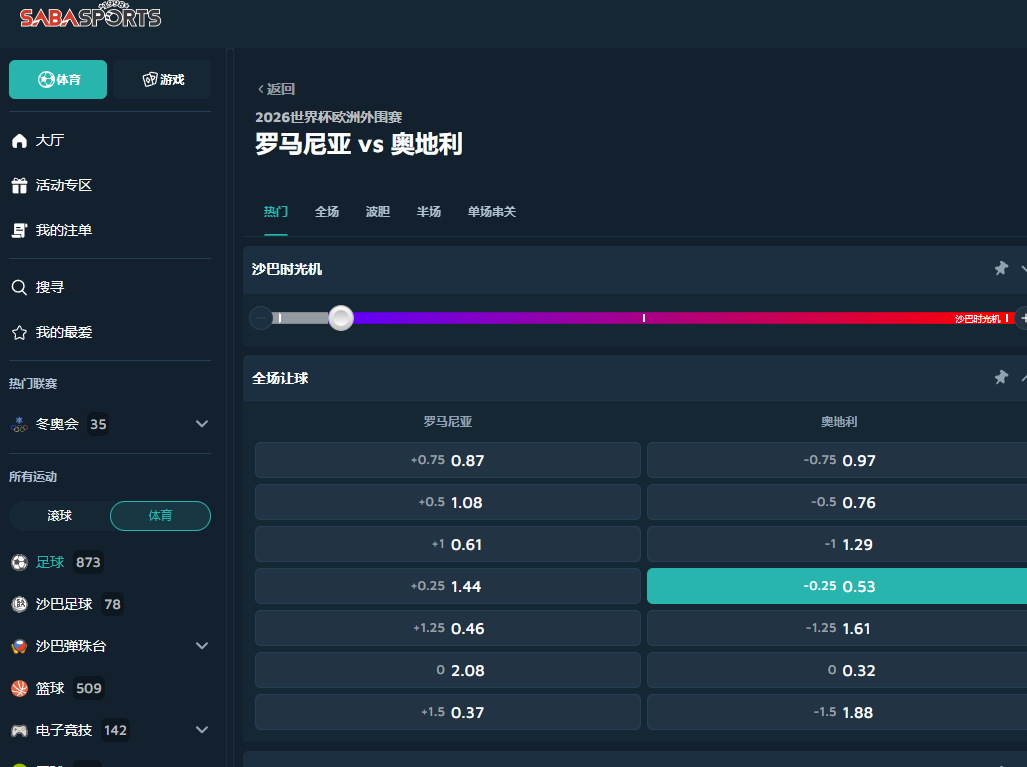Expand the 电子竞技 submenu
Image resolution: width=1027 pixels, height=767 pixels.
pyautogui.click(x=202, y=730)
